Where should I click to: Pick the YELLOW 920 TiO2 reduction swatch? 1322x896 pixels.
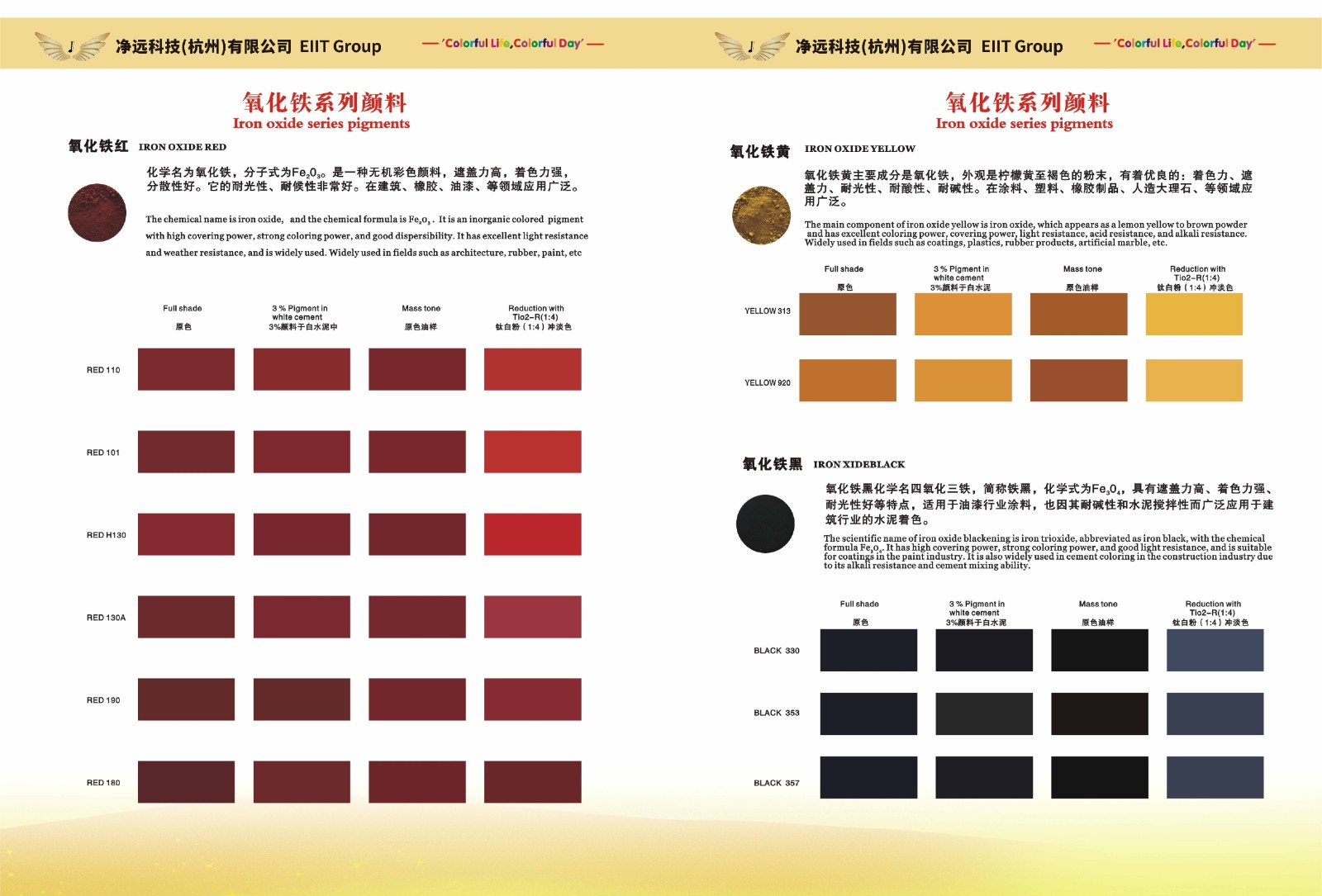(1194, 381)
